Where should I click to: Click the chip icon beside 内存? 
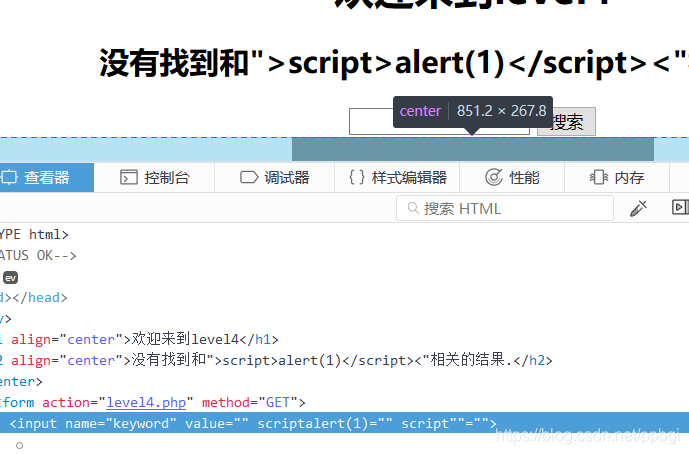(598, 177)
